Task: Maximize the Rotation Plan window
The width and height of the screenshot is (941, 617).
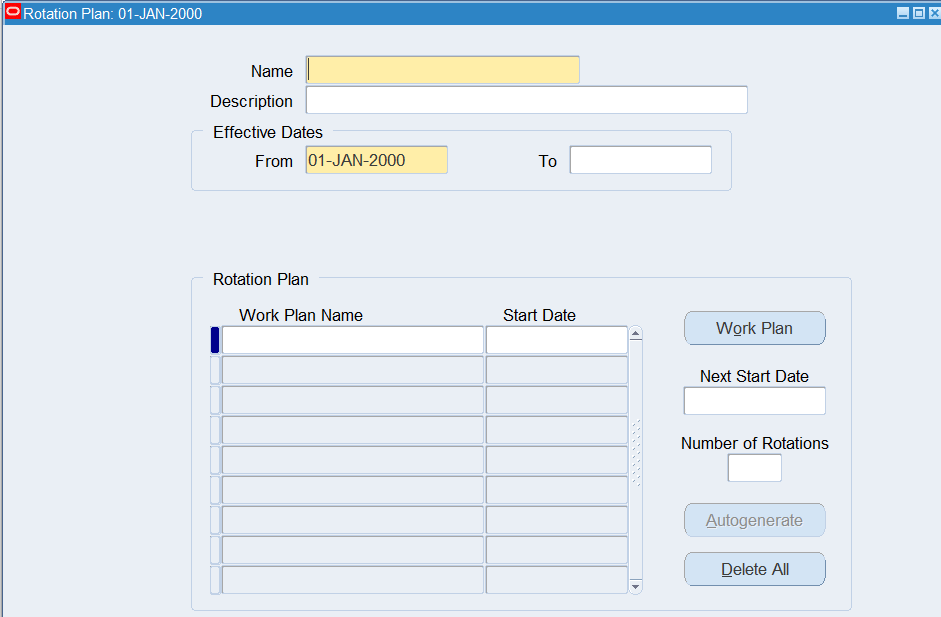Action: (x=919, y=13)
